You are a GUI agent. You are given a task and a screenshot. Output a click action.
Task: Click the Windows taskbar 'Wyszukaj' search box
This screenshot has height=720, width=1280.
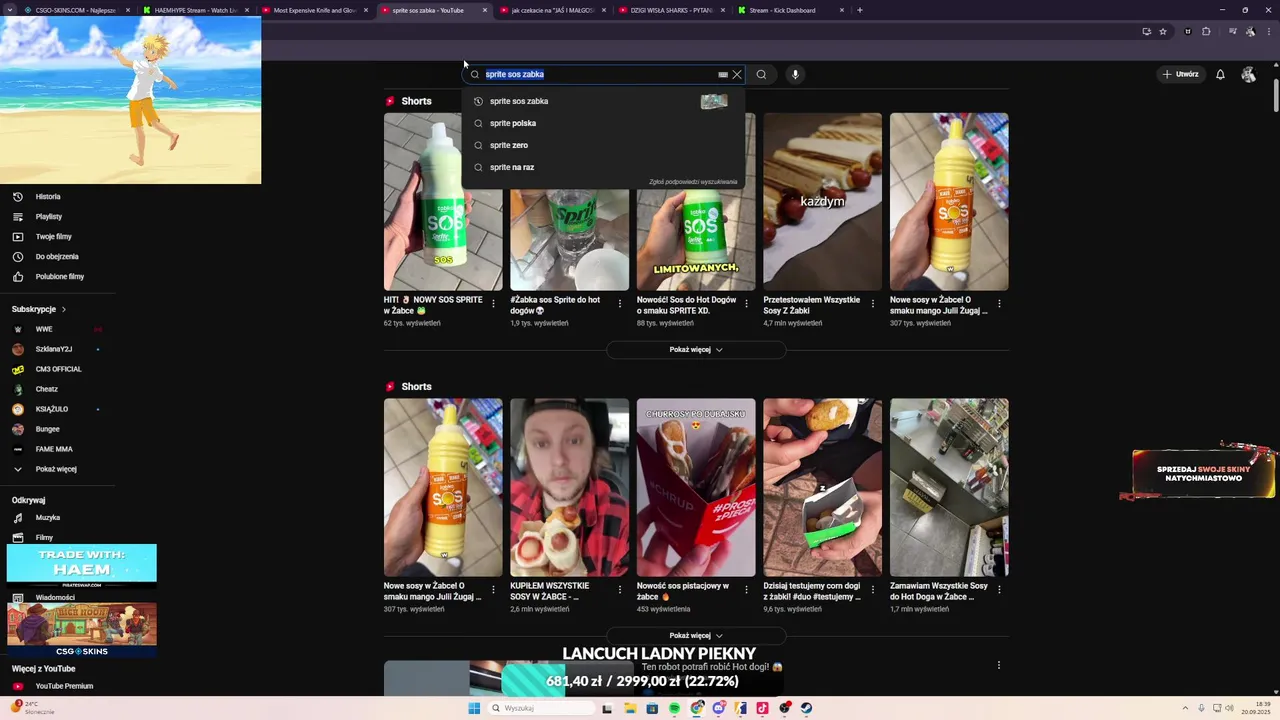pyautogui.click(x=540, y=708)
